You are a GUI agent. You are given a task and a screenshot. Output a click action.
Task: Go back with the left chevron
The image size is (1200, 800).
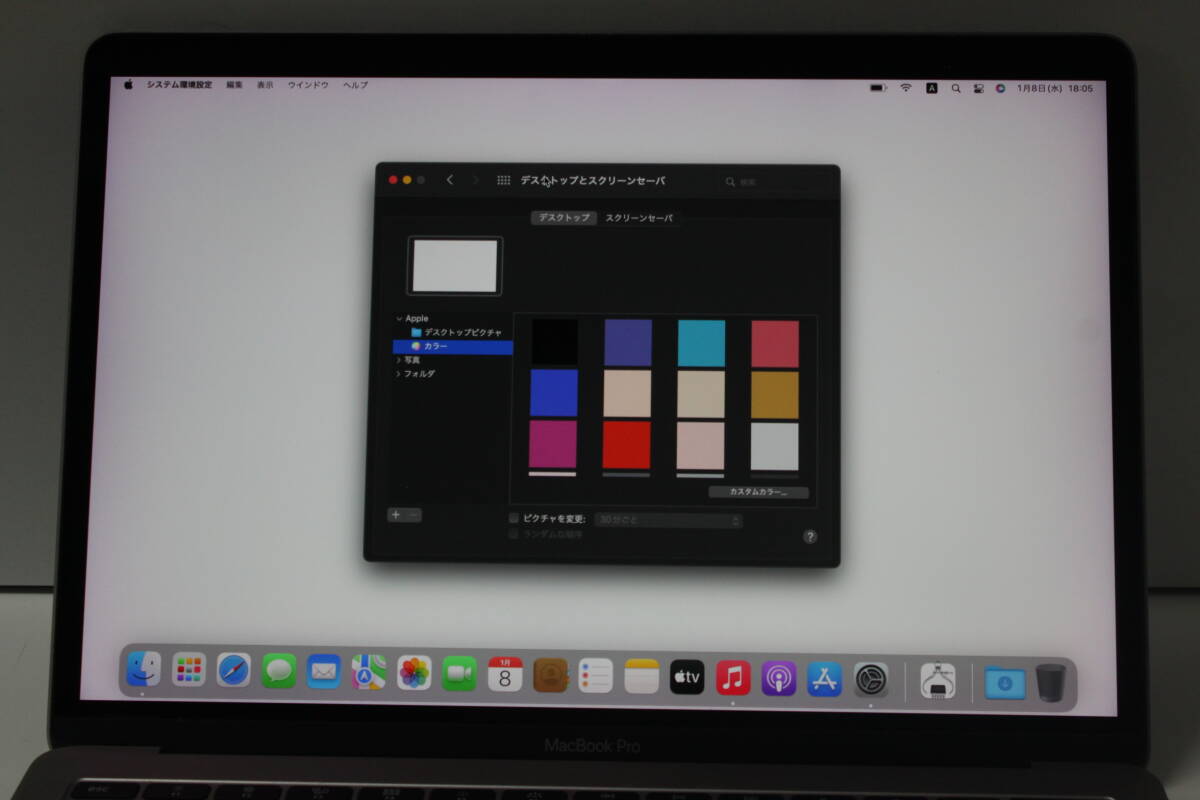pyautogui.click(x=450, y=180)
